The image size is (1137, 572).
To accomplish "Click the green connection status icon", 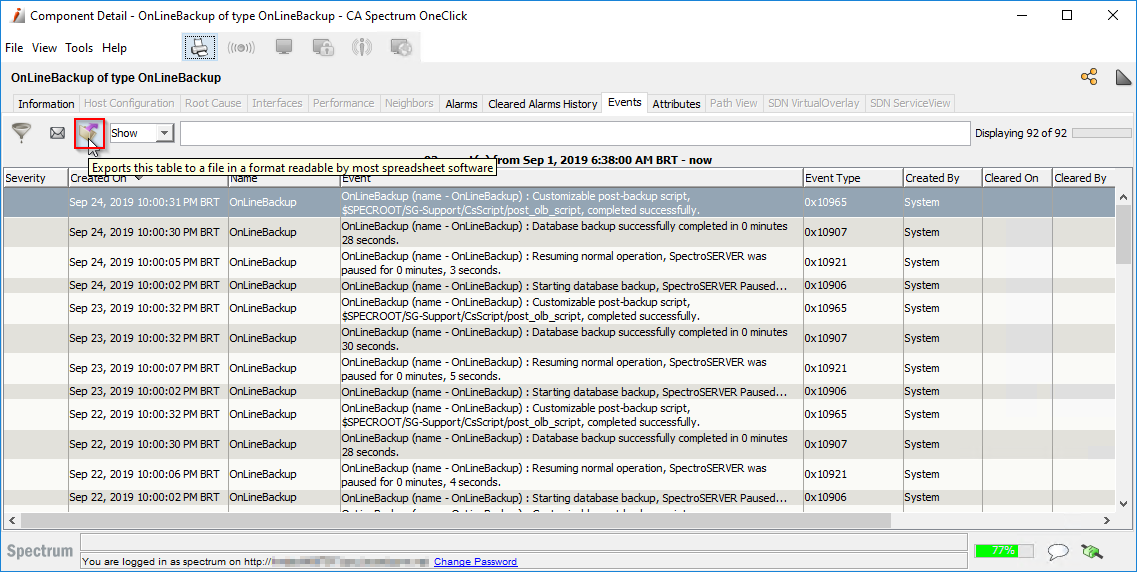I will coord(1091,551).
